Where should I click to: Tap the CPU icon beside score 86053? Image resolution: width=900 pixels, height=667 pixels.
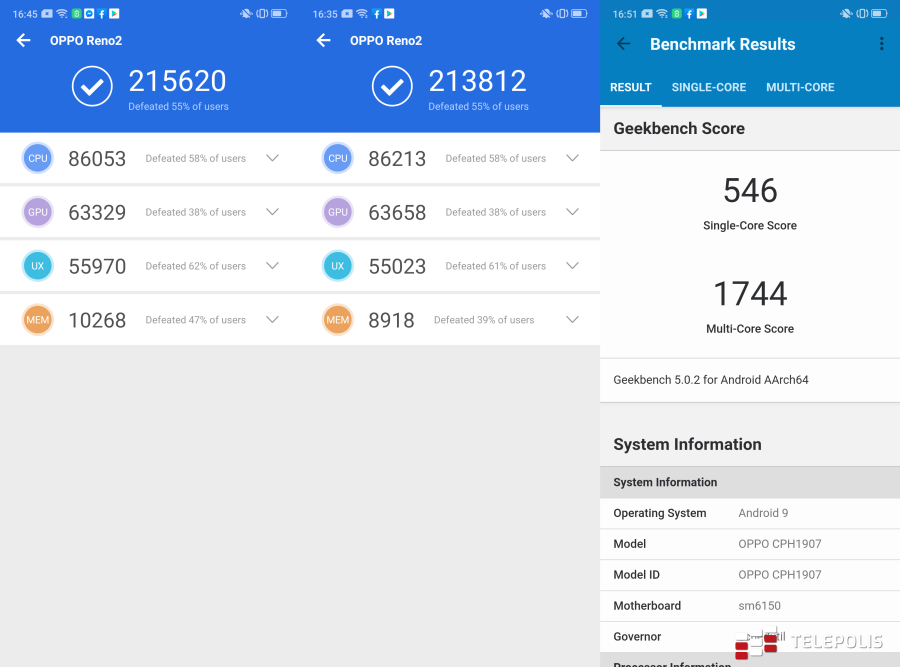[38, 158]
